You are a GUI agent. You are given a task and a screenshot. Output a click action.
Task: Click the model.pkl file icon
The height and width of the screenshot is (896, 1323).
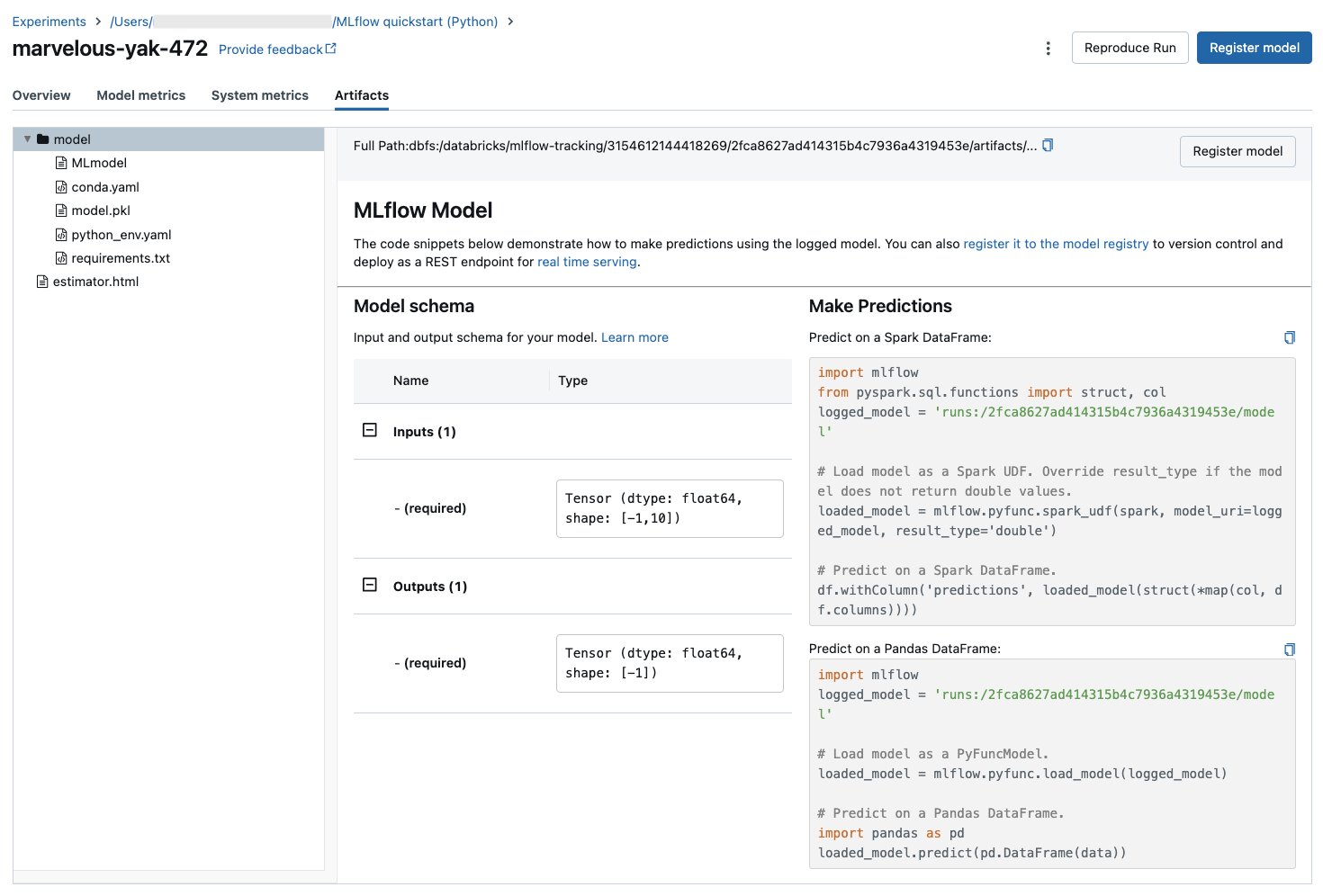[61, 211]
